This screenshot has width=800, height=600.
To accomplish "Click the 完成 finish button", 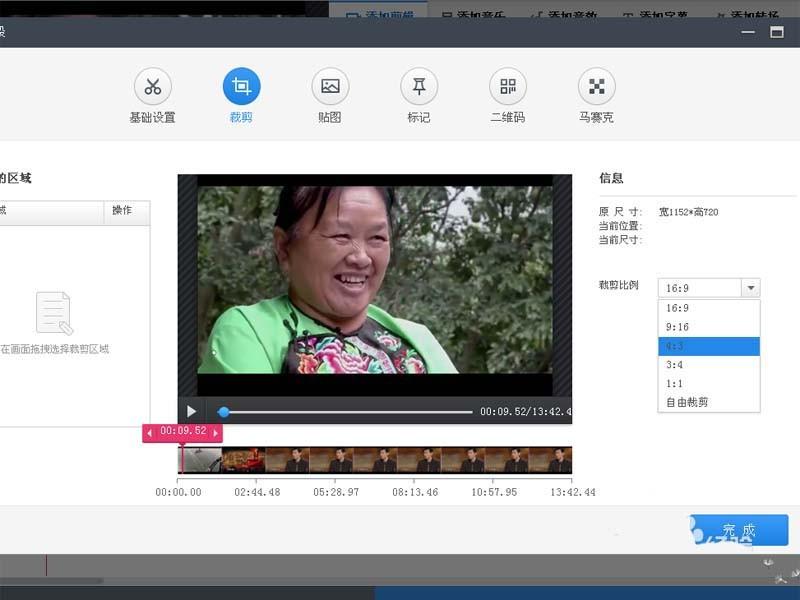I will 739,530.
